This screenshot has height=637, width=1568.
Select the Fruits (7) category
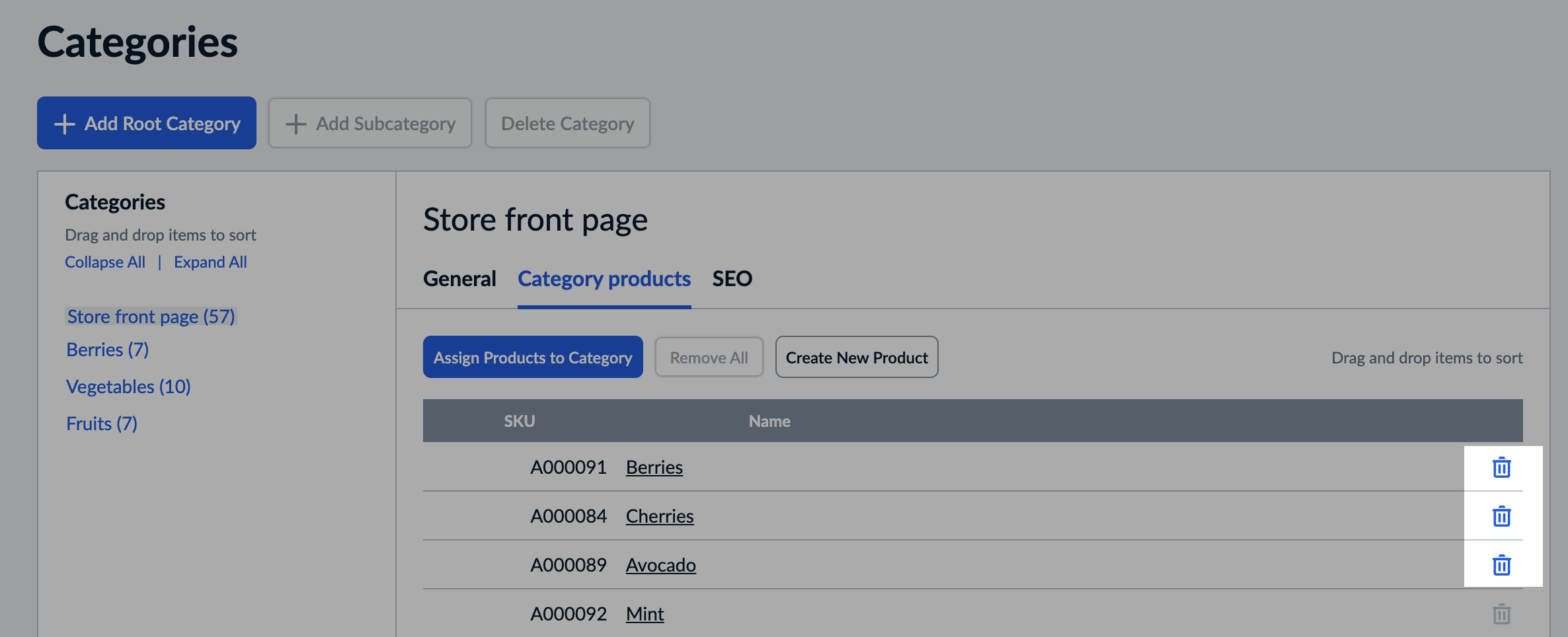tap(101, 423)
